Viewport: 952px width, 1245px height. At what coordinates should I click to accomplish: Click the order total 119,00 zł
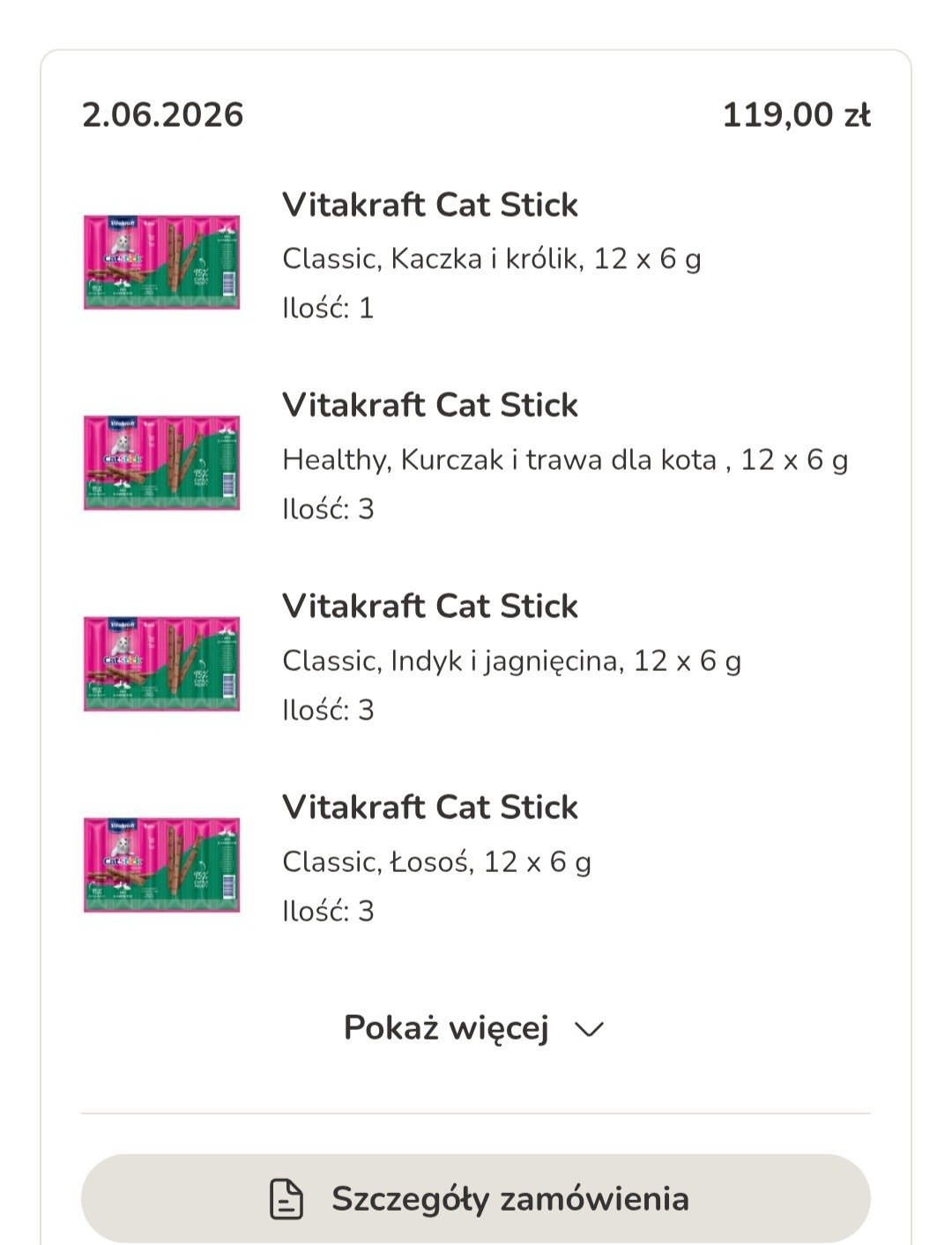797,115
